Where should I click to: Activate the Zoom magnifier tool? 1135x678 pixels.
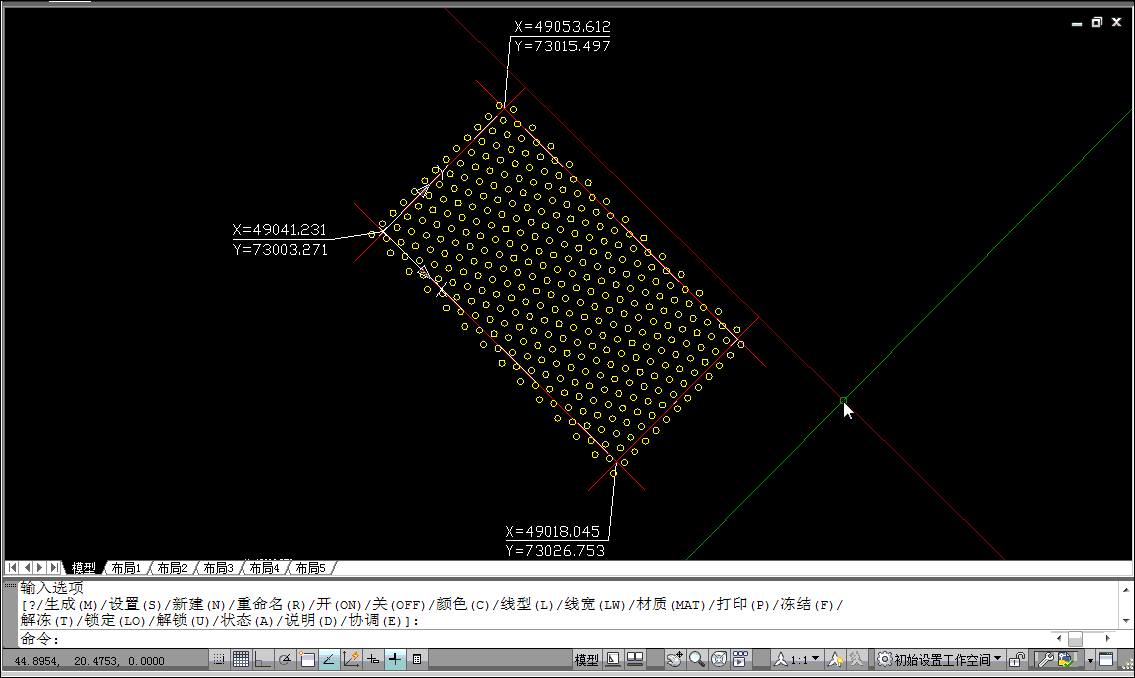point(696,659)
